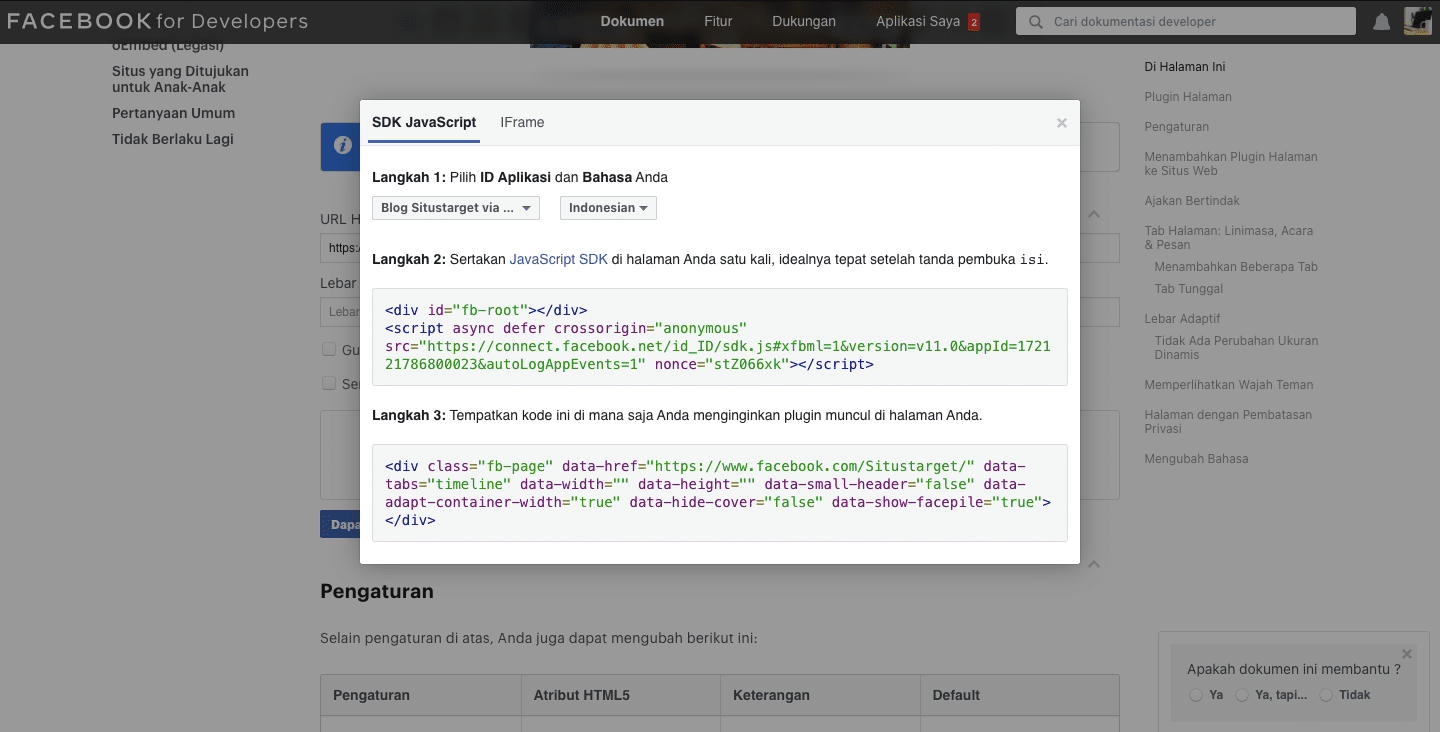Open the profile avatar in top bar

pos(1418,21)
